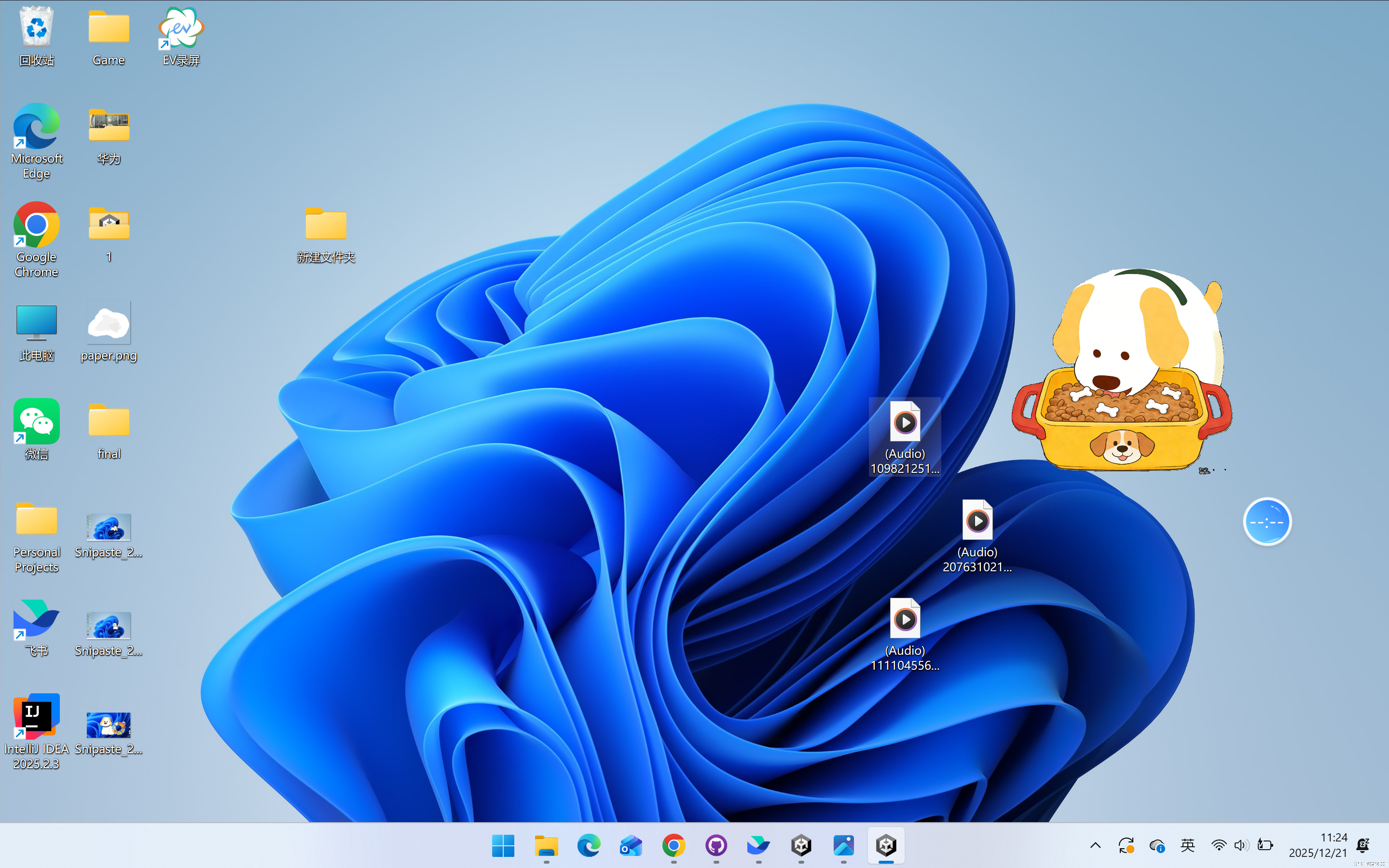Open the Windows Start menu
This screenshot has height=868, width=1389.
(x=503, y=845)
